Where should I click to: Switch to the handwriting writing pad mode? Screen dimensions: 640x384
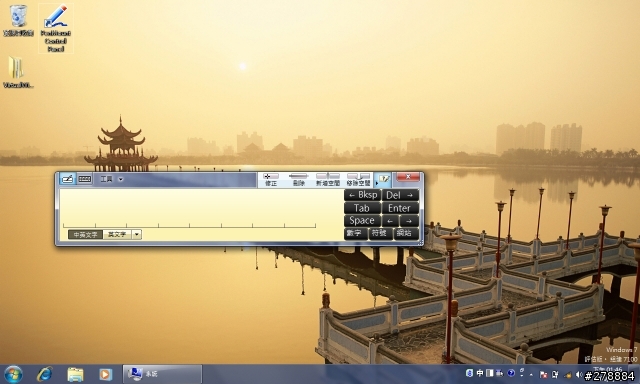click(x=67, y=179)
